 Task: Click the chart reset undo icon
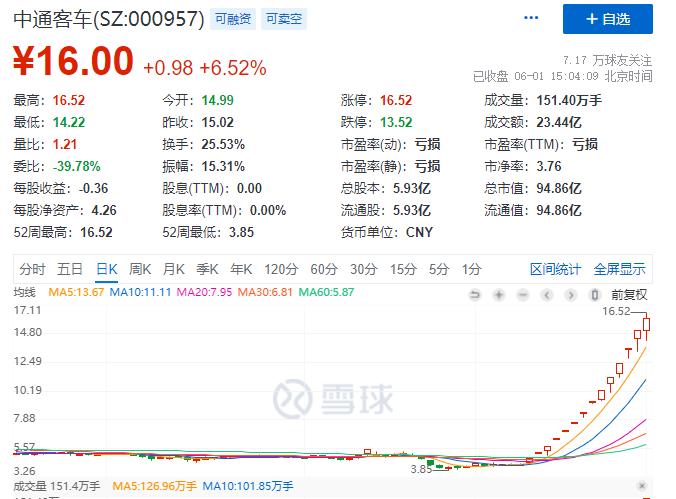(475, 295)
